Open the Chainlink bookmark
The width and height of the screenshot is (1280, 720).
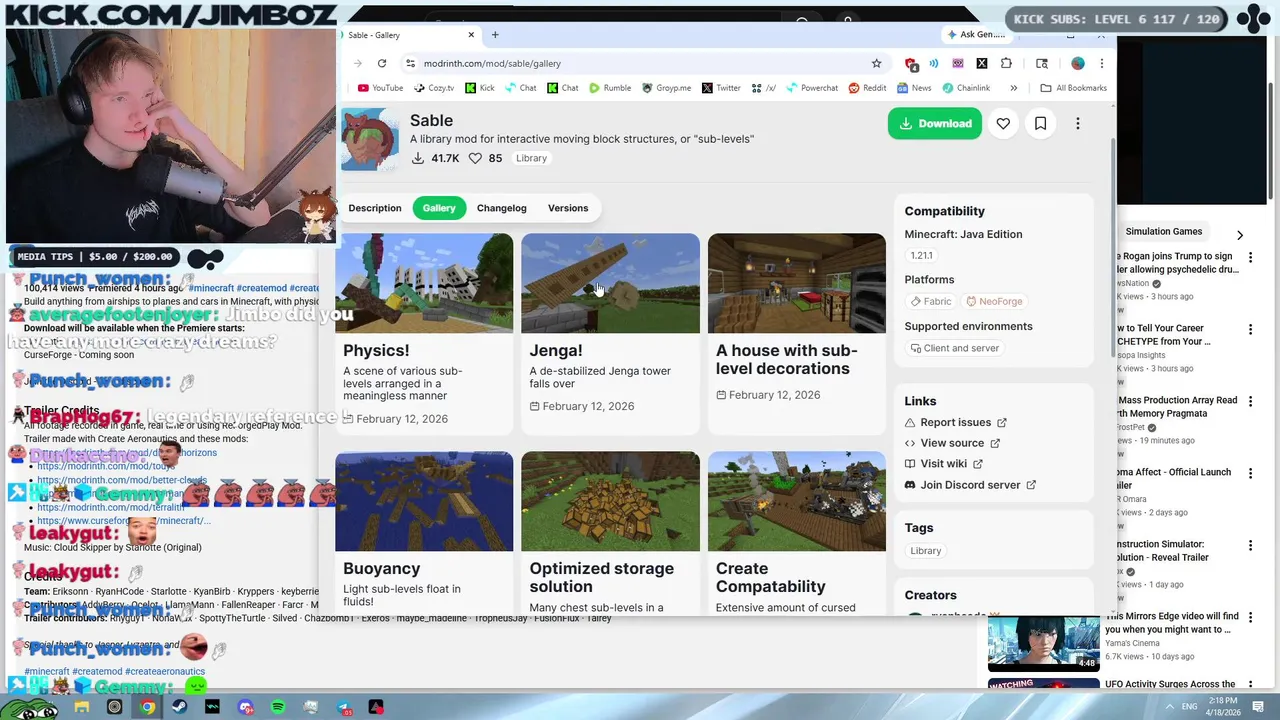[966, 88]
